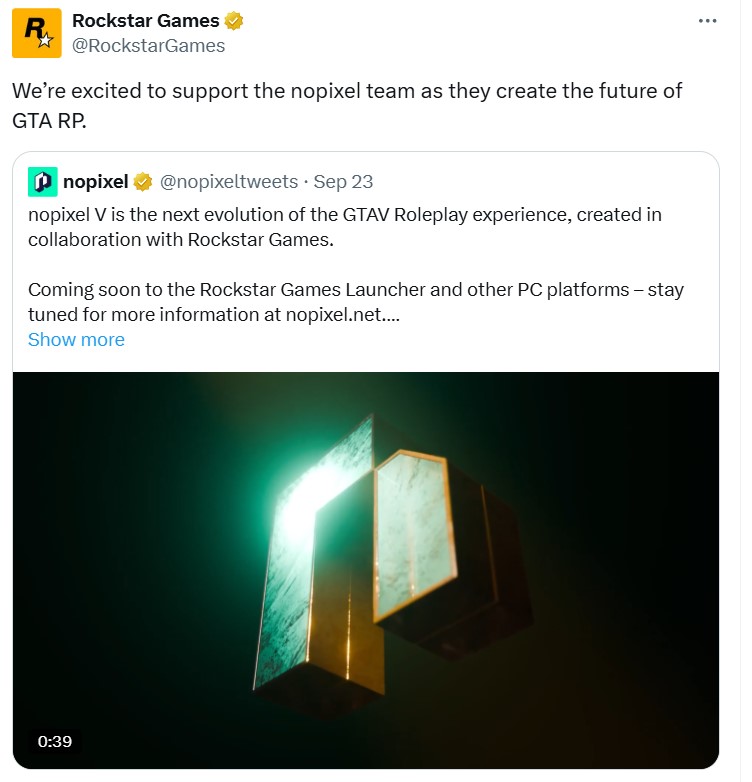Click the @nopixeltweets handle
This screenshot has width=752, height=782.
(x=229, y=181)
